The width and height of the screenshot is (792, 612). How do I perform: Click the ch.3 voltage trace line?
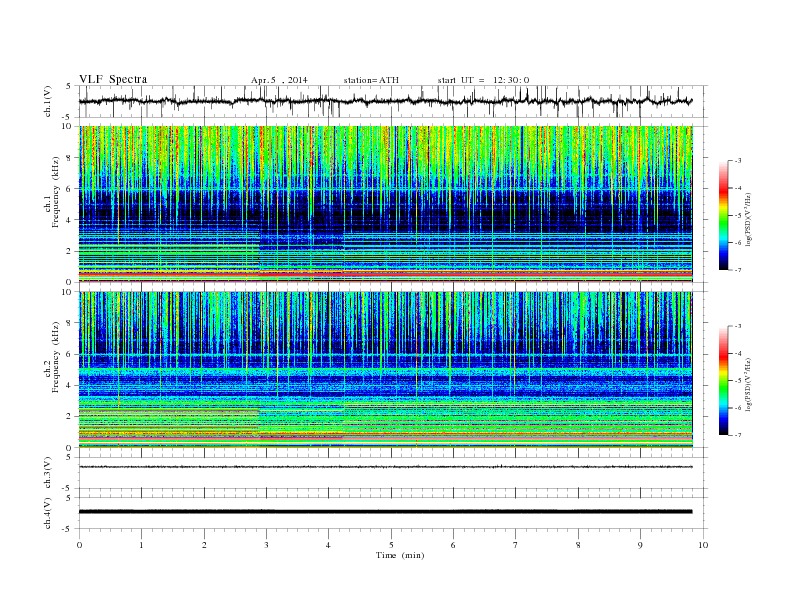[x=385, y=467]
